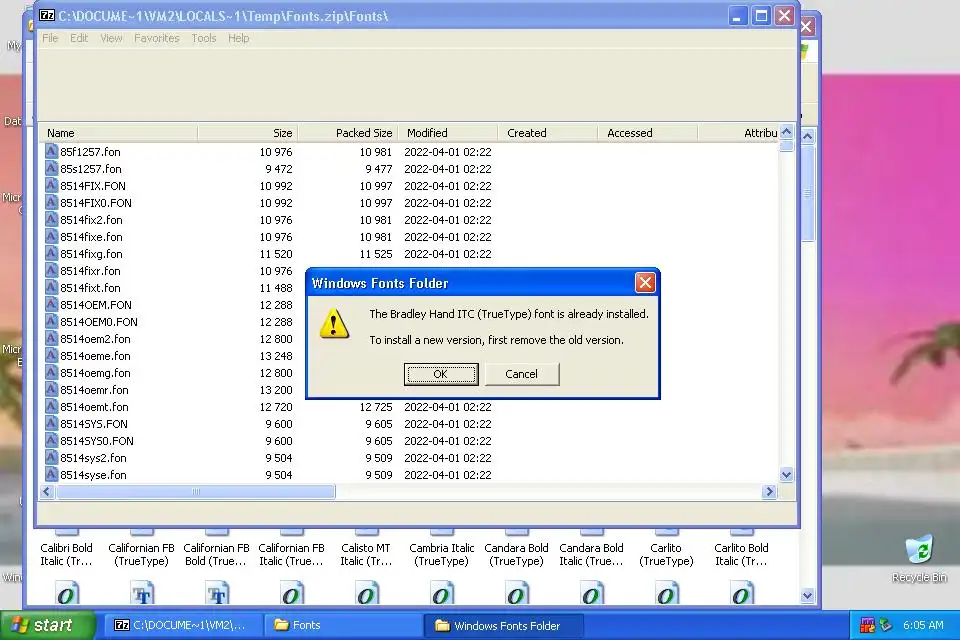Select the 8514fixt.fon file icon
Screen dimensions: 960x640
(51, 288)
